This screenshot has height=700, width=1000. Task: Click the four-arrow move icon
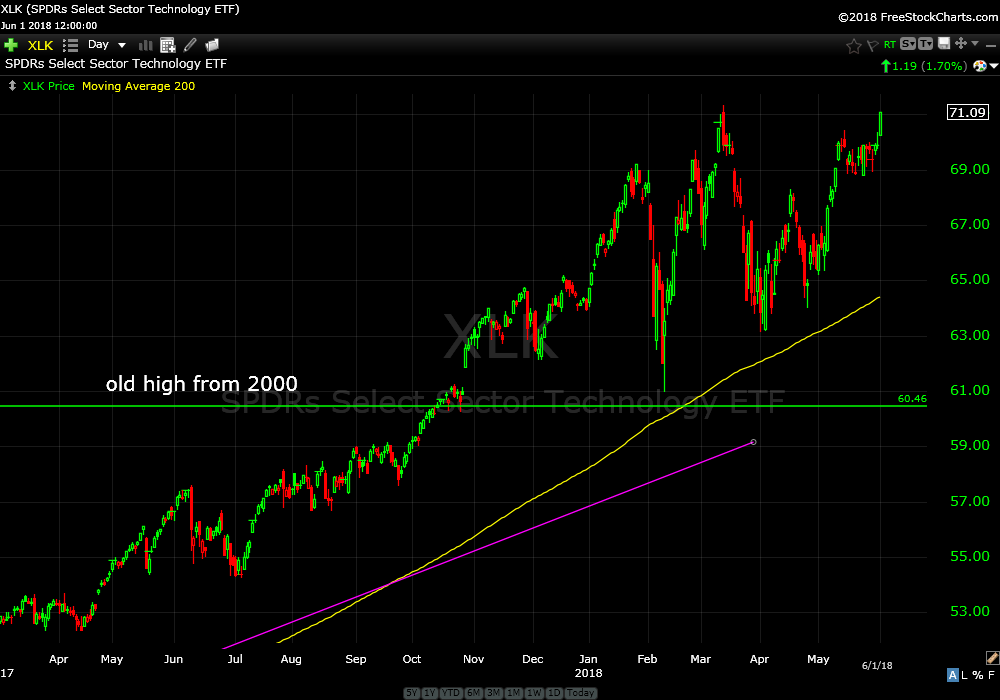pyautogui.click(x=961, y=44)
